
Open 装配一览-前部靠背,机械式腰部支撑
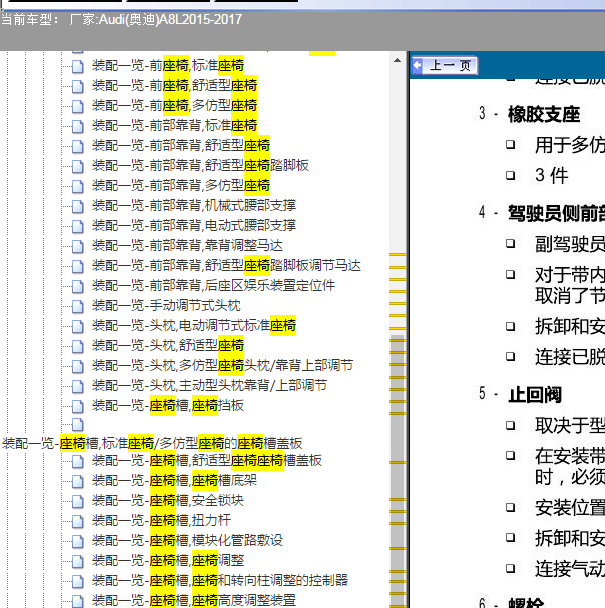194,206
